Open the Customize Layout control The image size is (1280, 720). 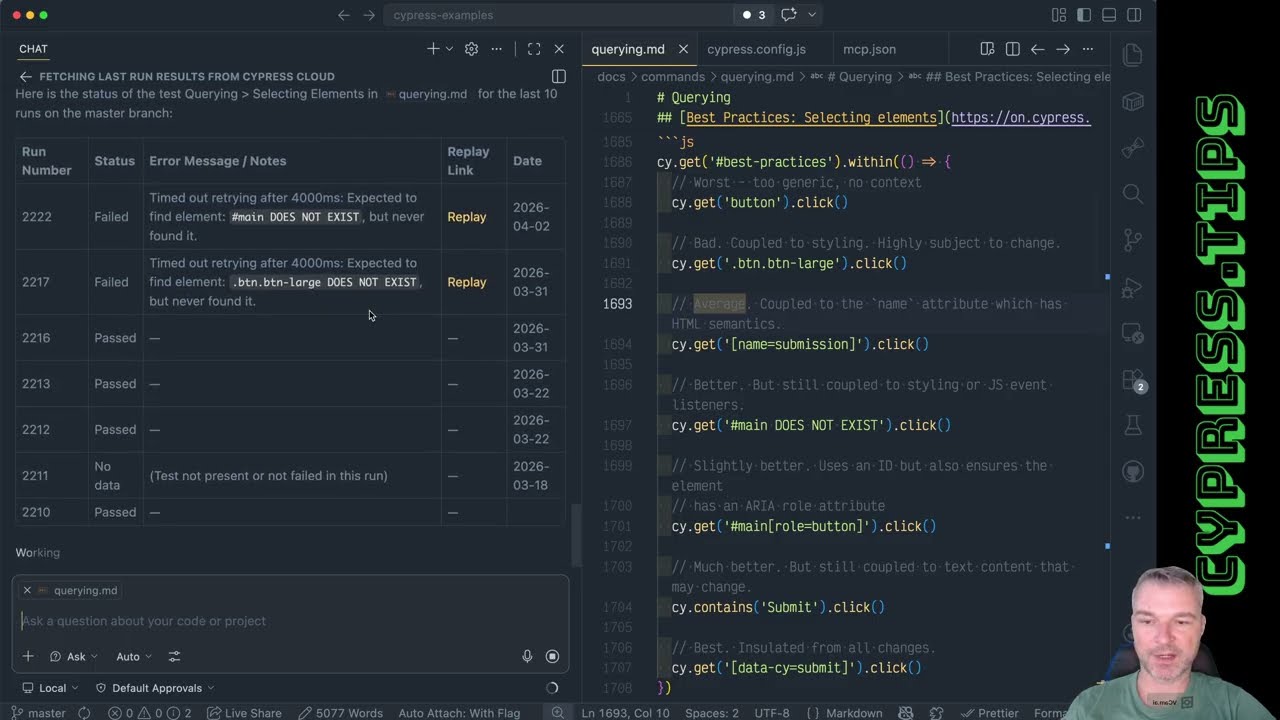click(1059, 15)
